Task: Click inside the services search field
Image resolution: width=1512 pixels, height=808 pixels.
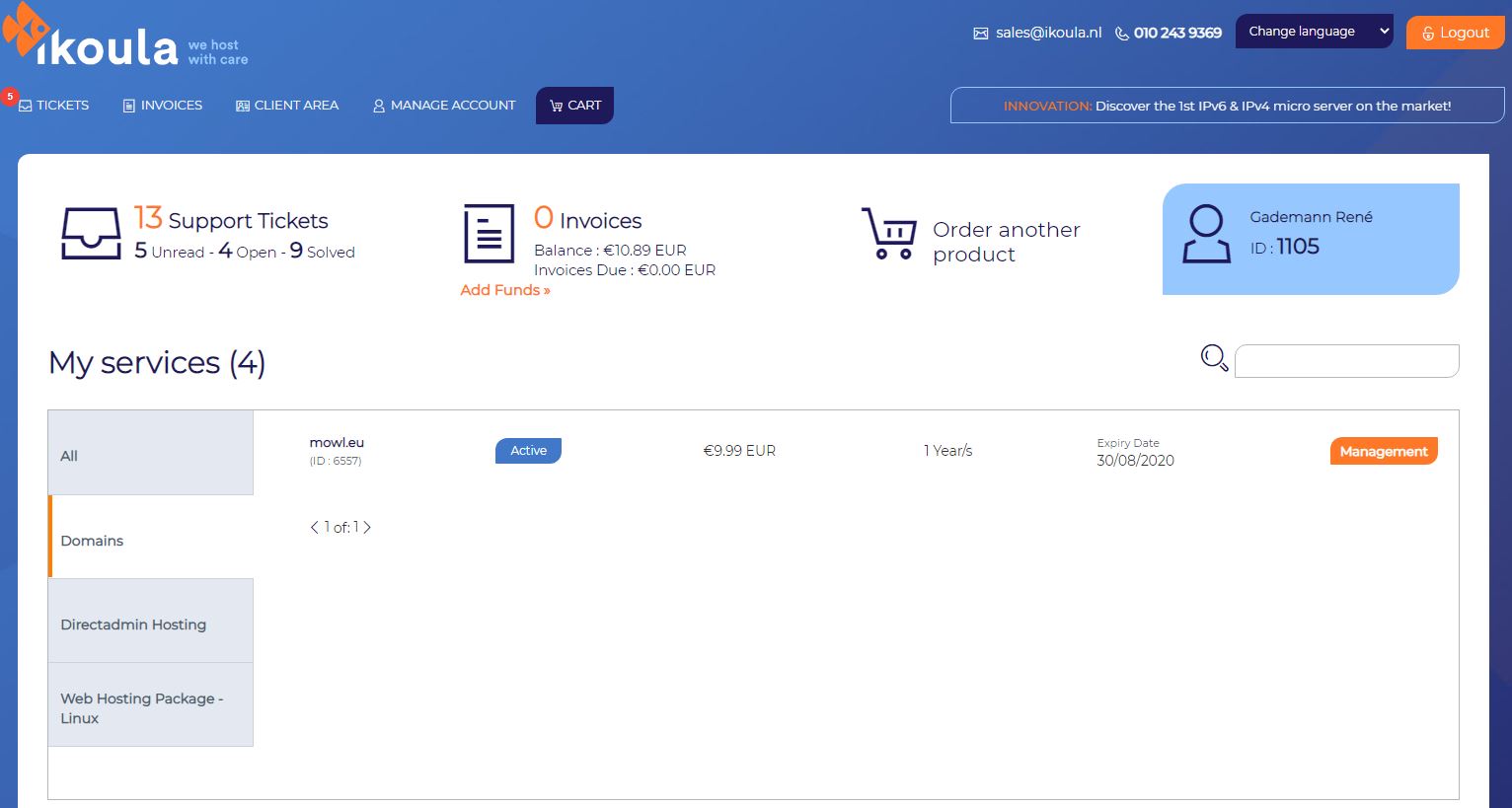Action: click(1347, 361)
